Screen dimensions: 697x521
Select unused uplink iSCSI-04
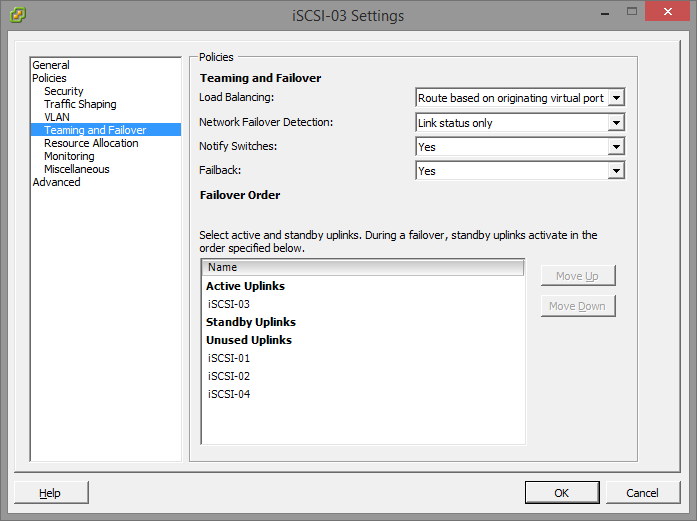tap(229, 394)
